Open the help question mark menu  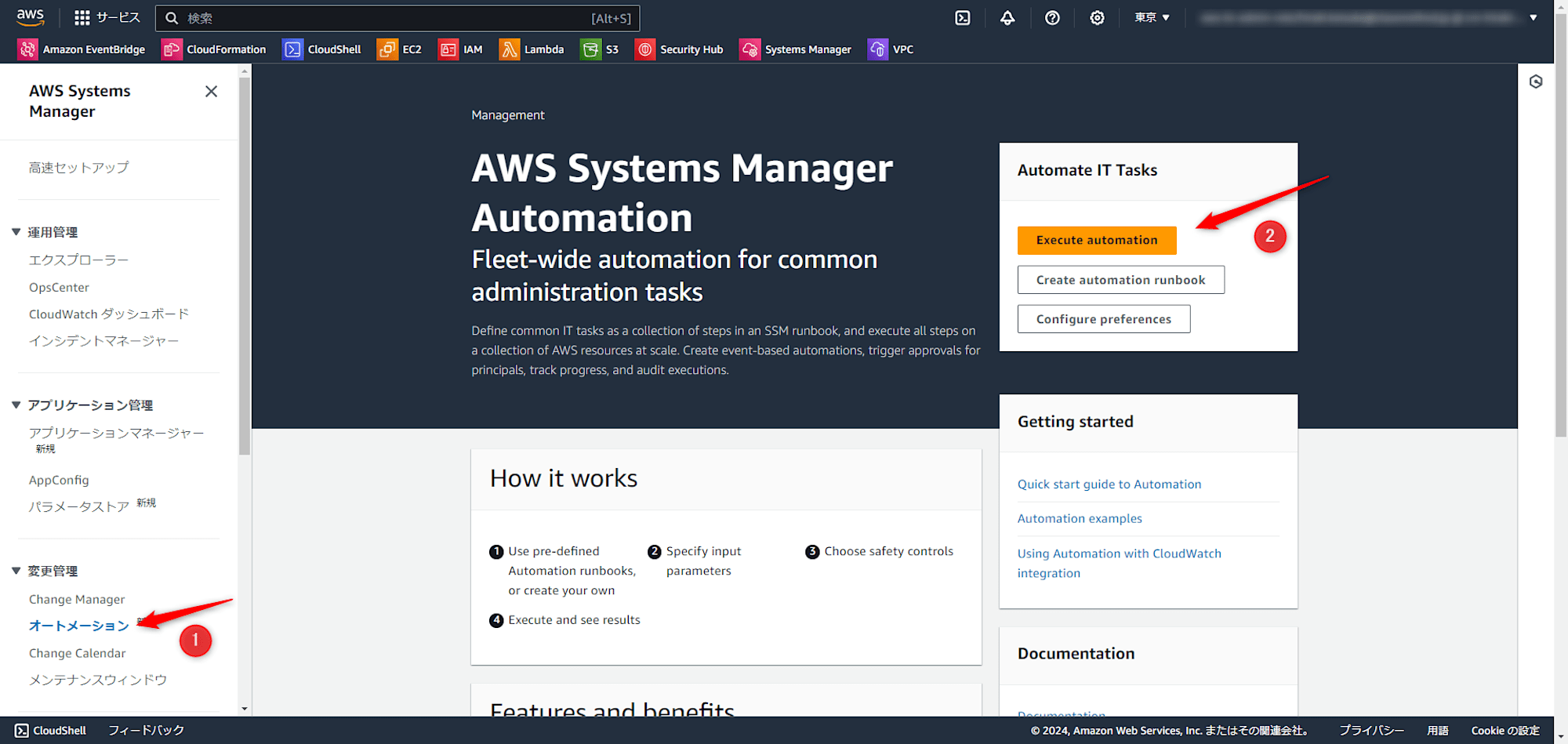tap(1052, 18)
